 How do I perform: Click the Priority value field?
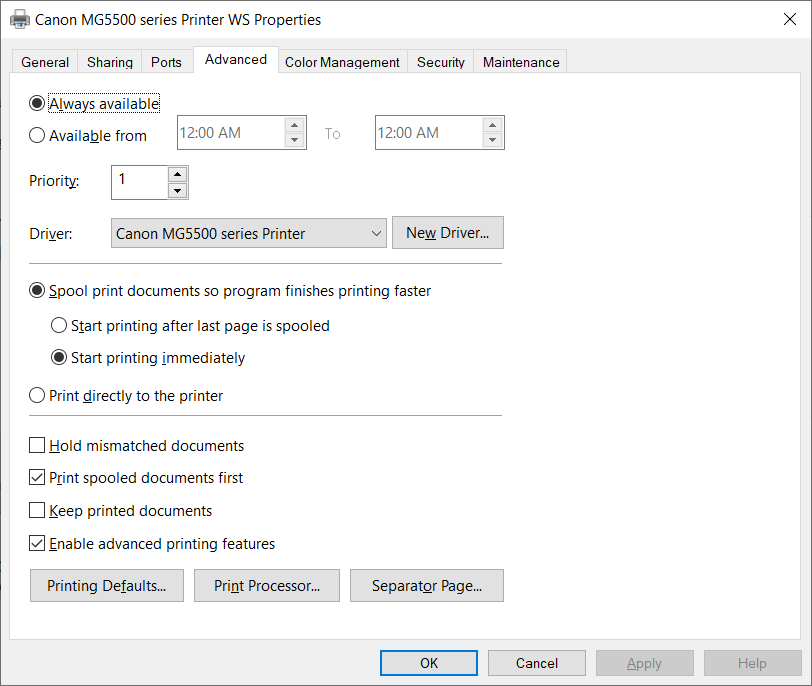pos(140,182)
